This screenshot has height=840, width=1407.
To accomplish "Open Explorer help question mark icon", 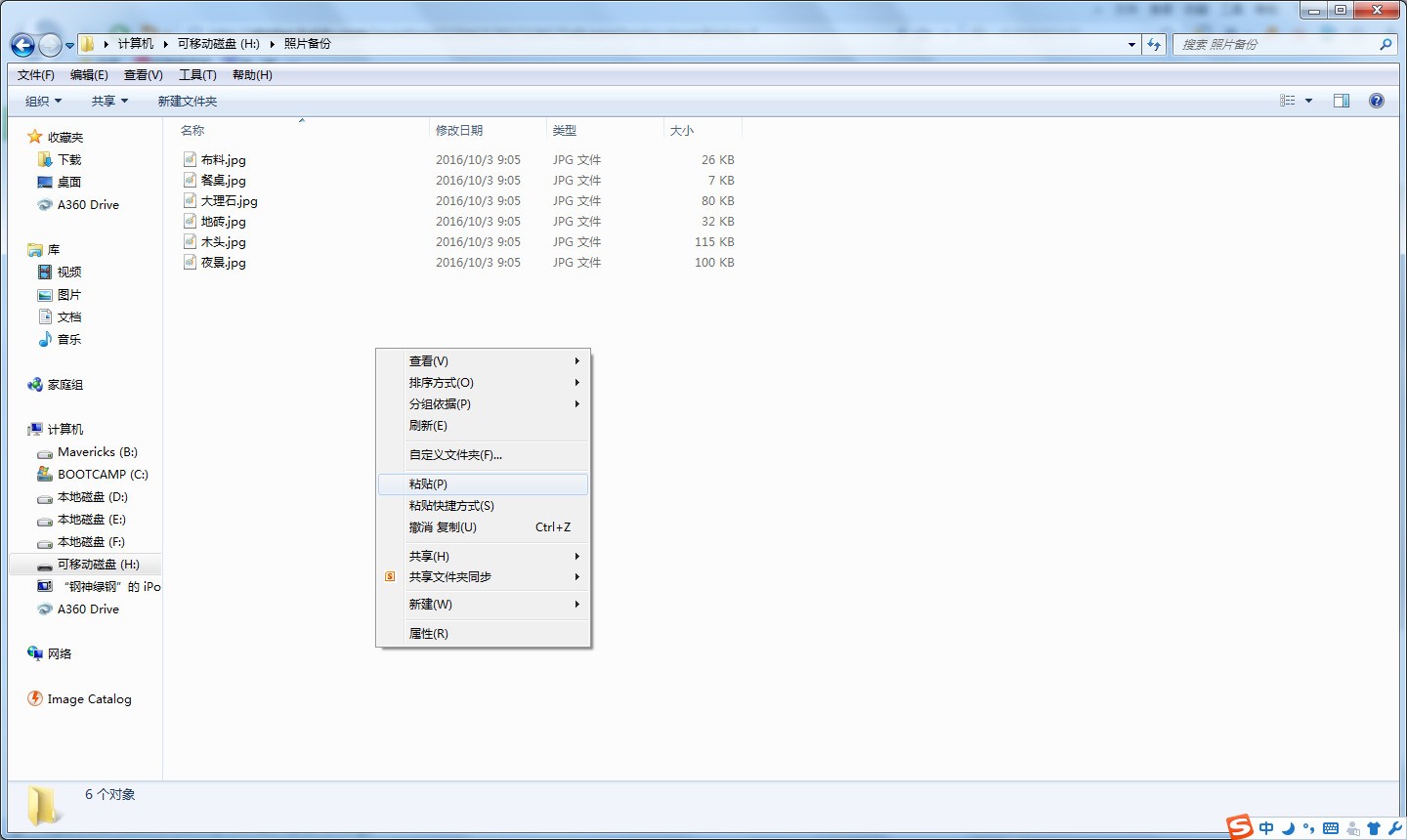I will [1377, 101].
